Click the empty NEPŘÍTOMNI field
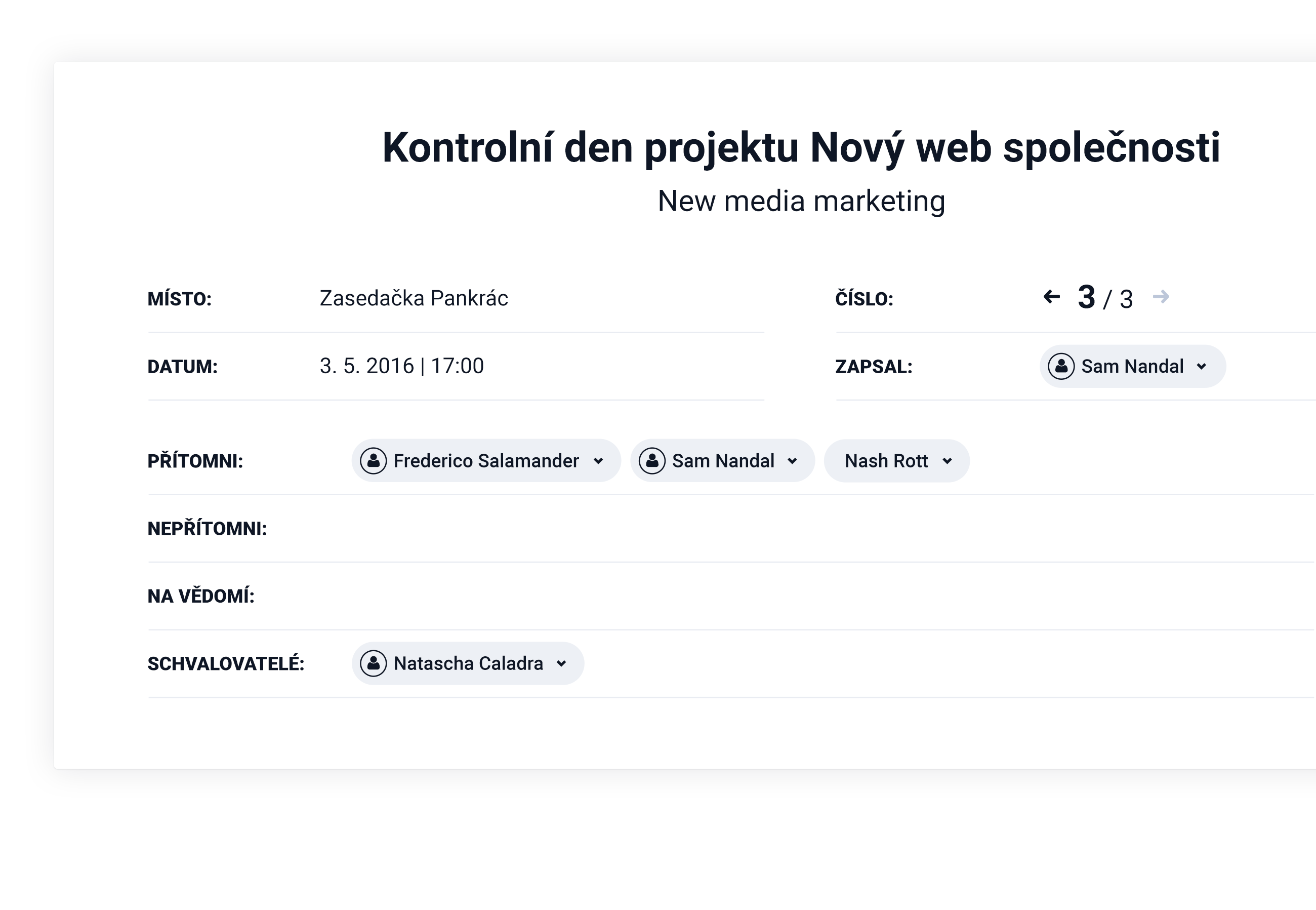 (513, 530)
